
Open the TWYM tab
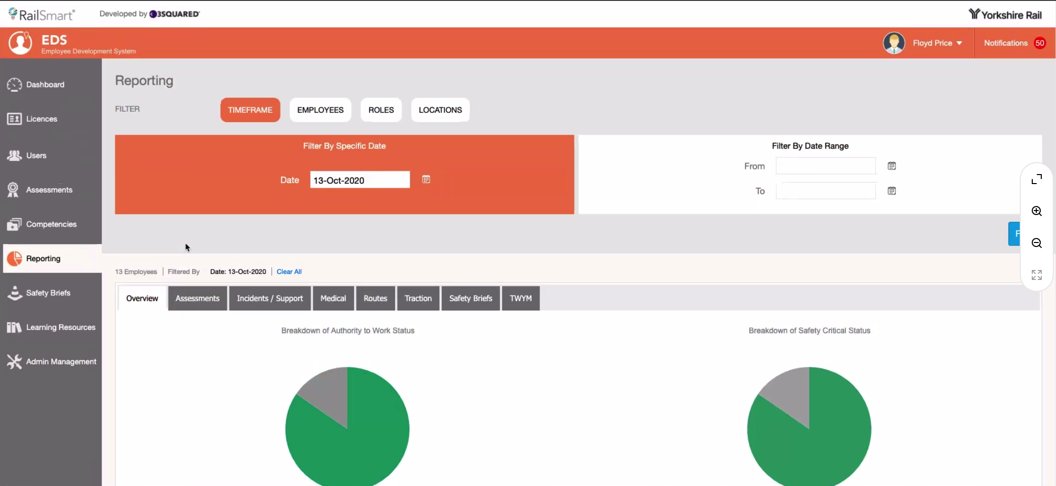coord(521,299)
